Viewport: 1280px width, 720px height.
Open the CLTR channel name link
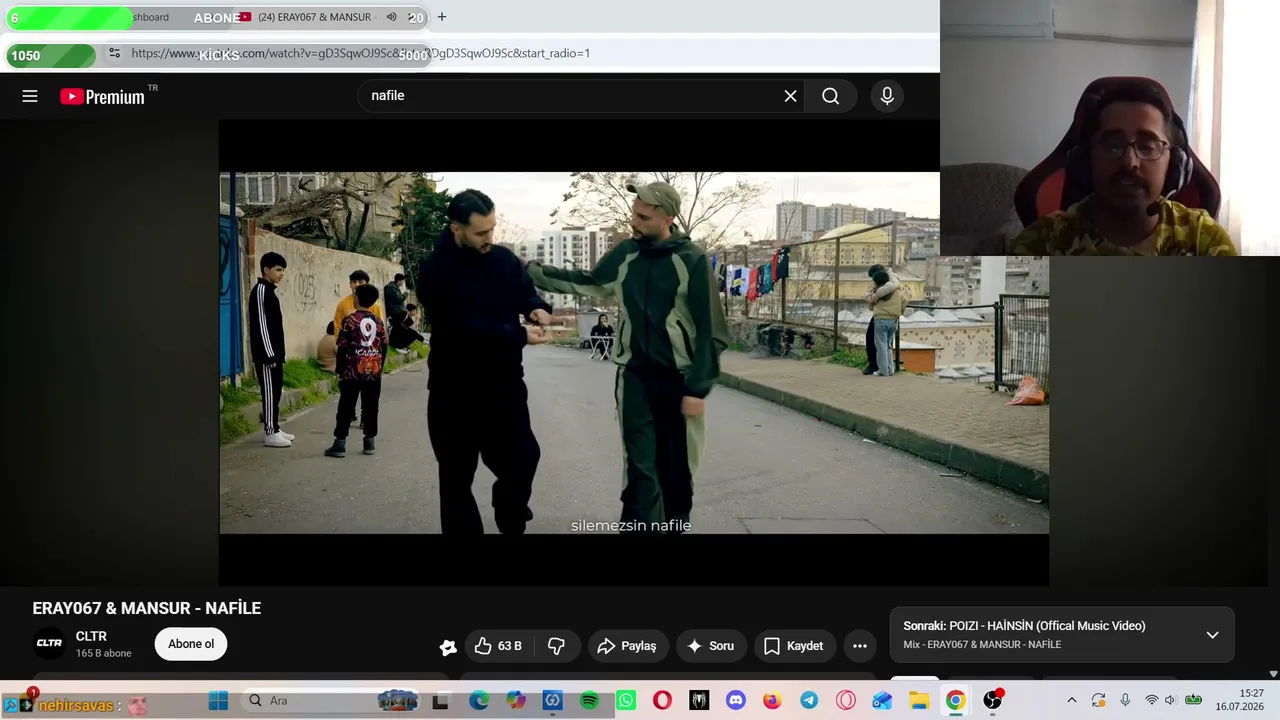91,636
